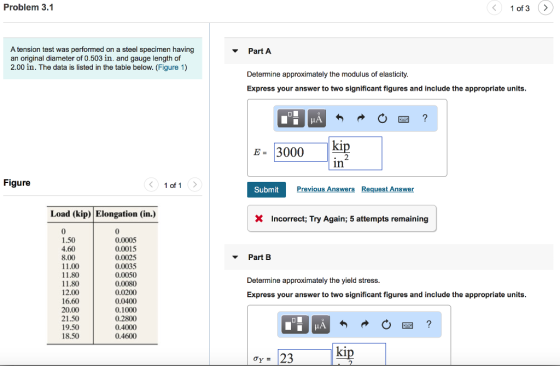The image size is (560, 366).
Task: Open help in Part B toolbar
Action: (429, 324)
